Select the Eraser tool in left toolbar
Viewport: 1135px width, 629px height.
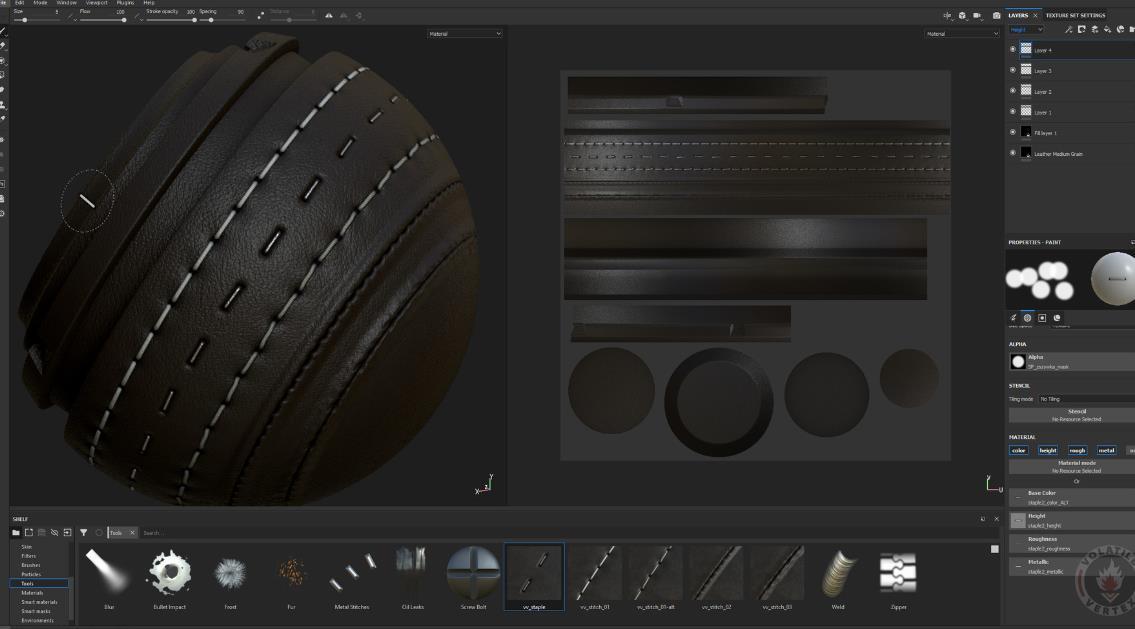coord(3,46)
